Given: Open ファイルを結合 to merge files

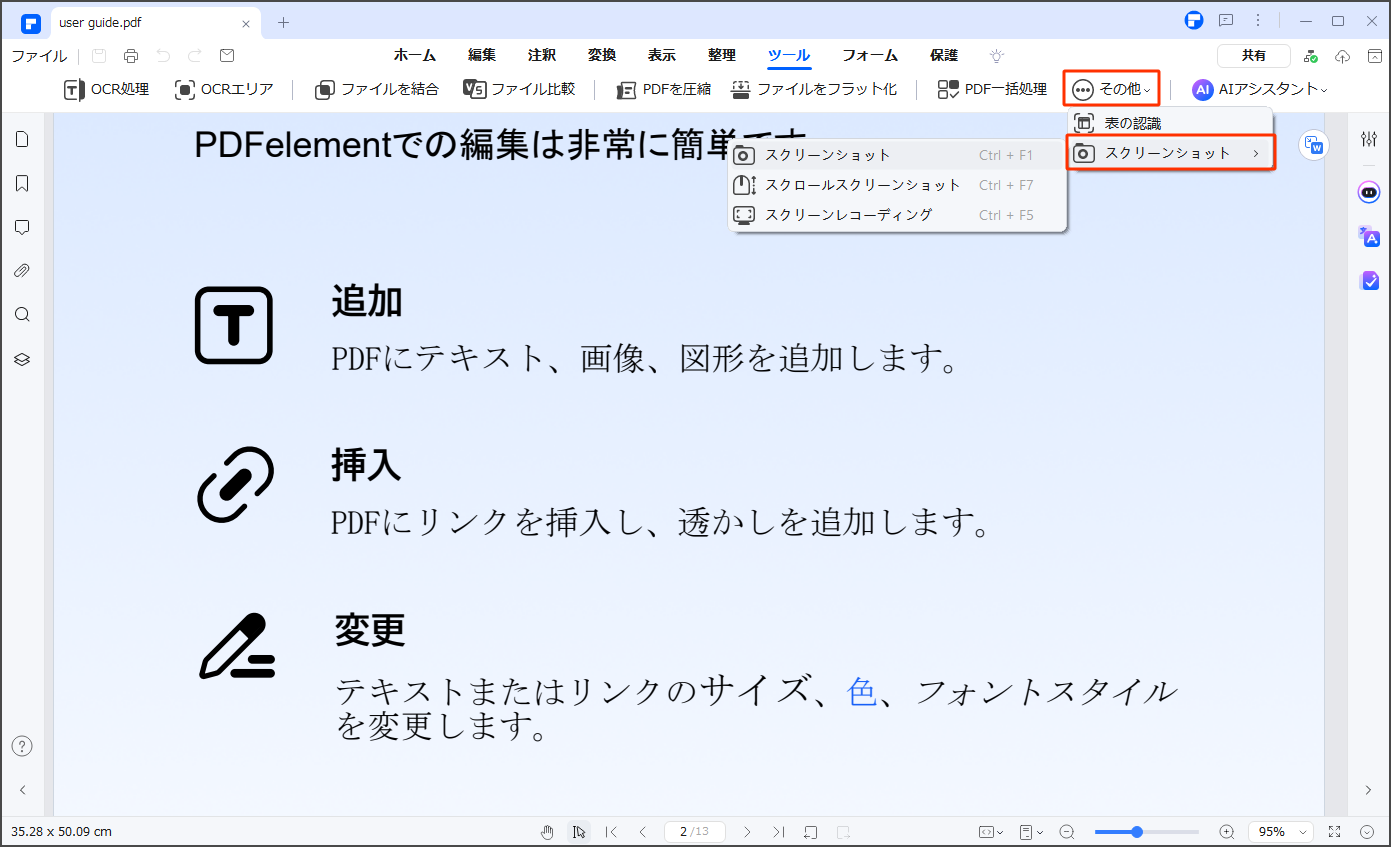Looking at the screenshot, I should (376, 89).
